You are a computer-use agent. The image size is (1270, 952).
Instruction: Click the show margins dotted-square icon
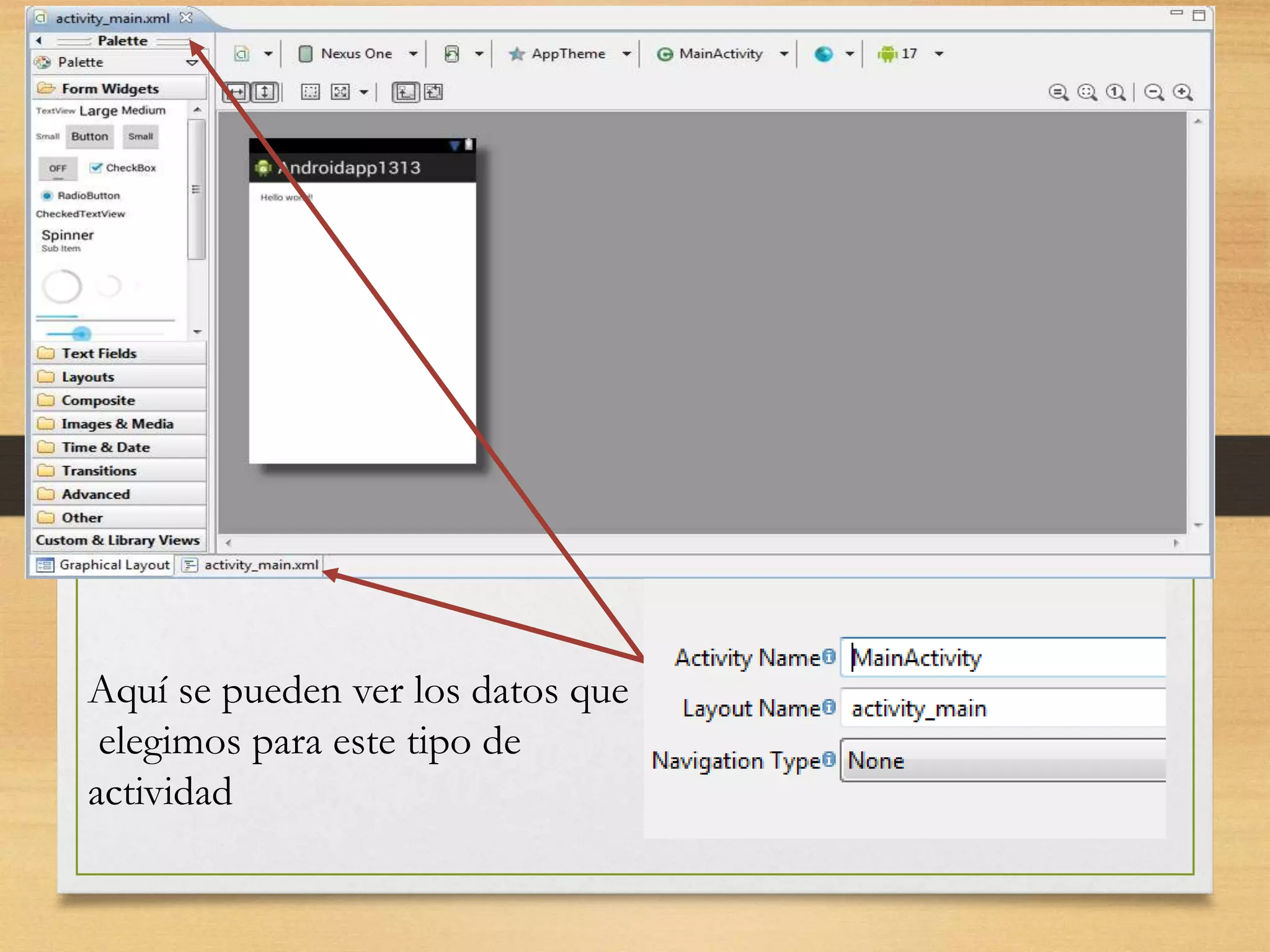tap(310, 92)
